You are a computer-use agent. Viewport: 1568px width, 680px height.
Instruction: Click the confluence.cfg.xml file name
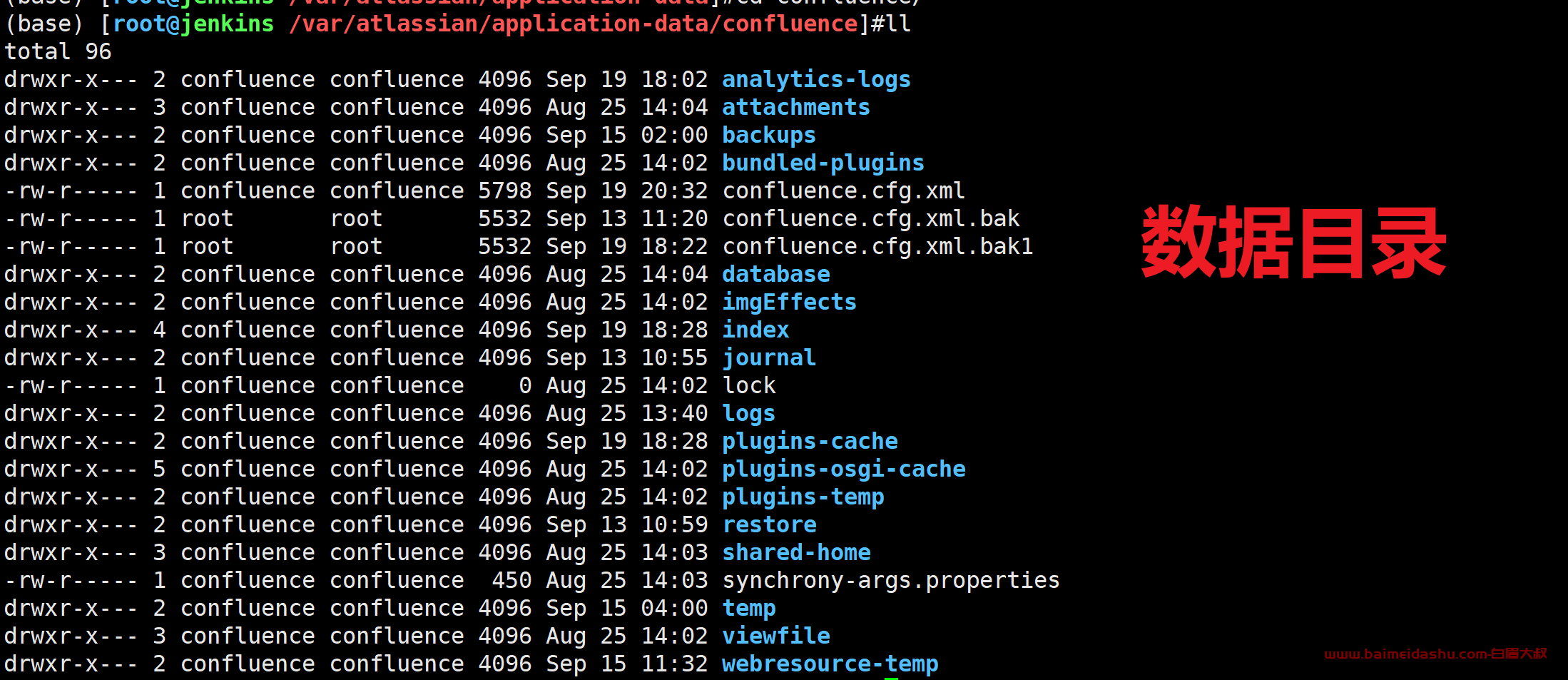[843, 191]
